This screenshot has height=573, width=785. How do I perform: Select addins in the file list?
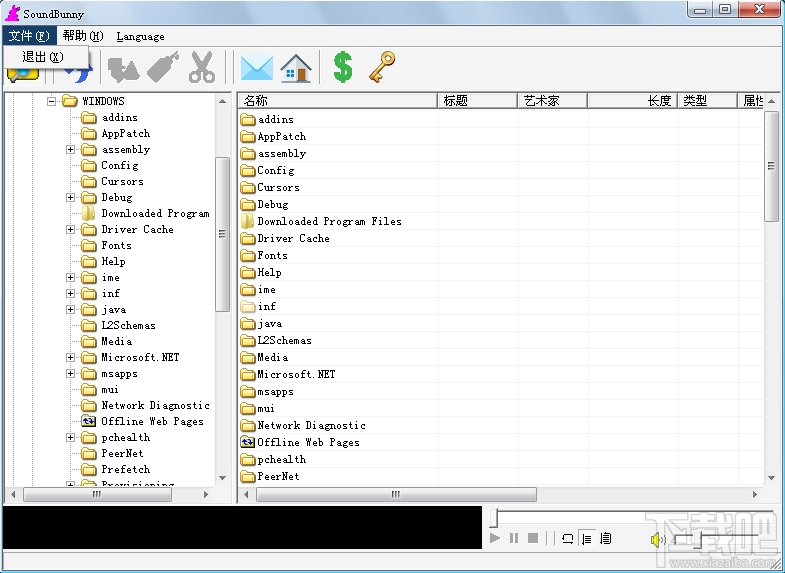275,119
